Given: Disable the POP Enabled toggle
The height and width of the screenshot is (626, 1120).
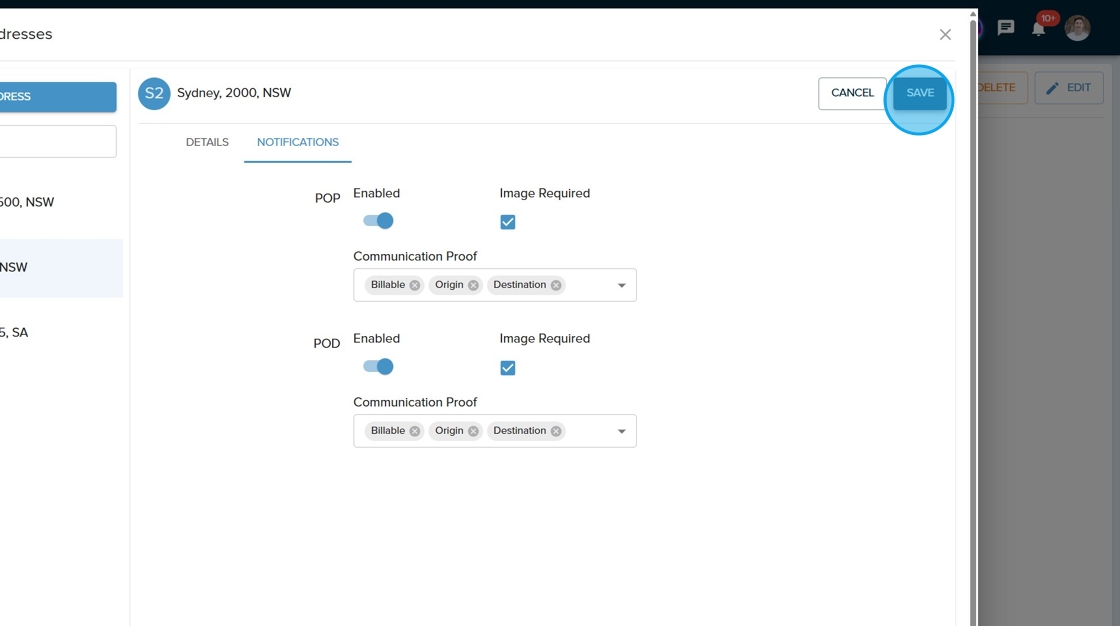Looking at the screenshot, I should click(378, 221).
